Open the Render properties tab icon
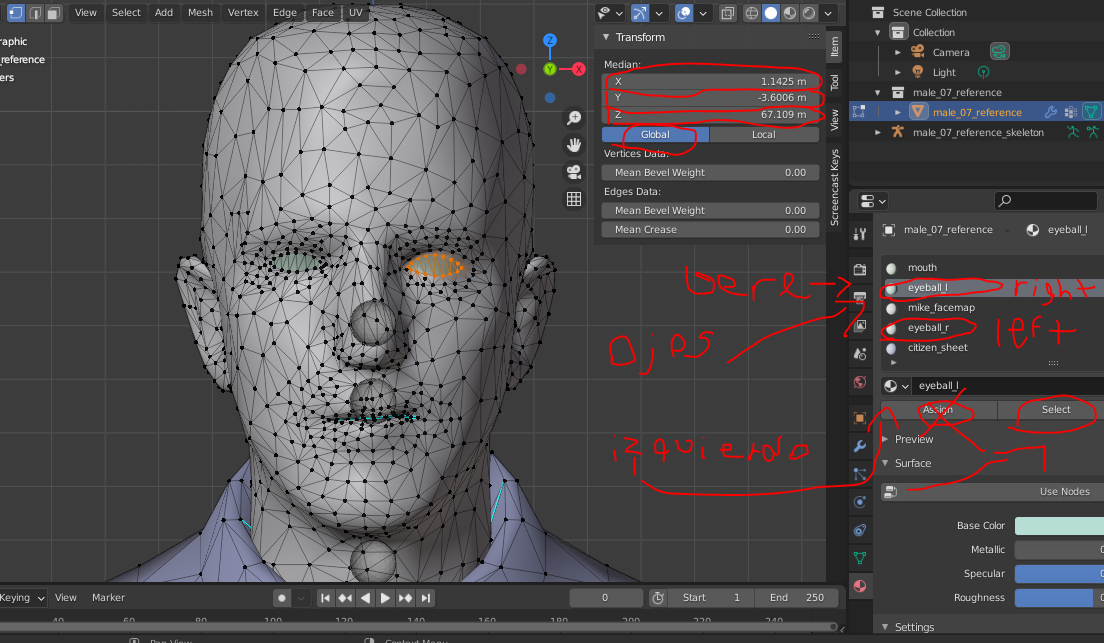This screenshot has width=1104, height=643. click(x=860, y=269)
